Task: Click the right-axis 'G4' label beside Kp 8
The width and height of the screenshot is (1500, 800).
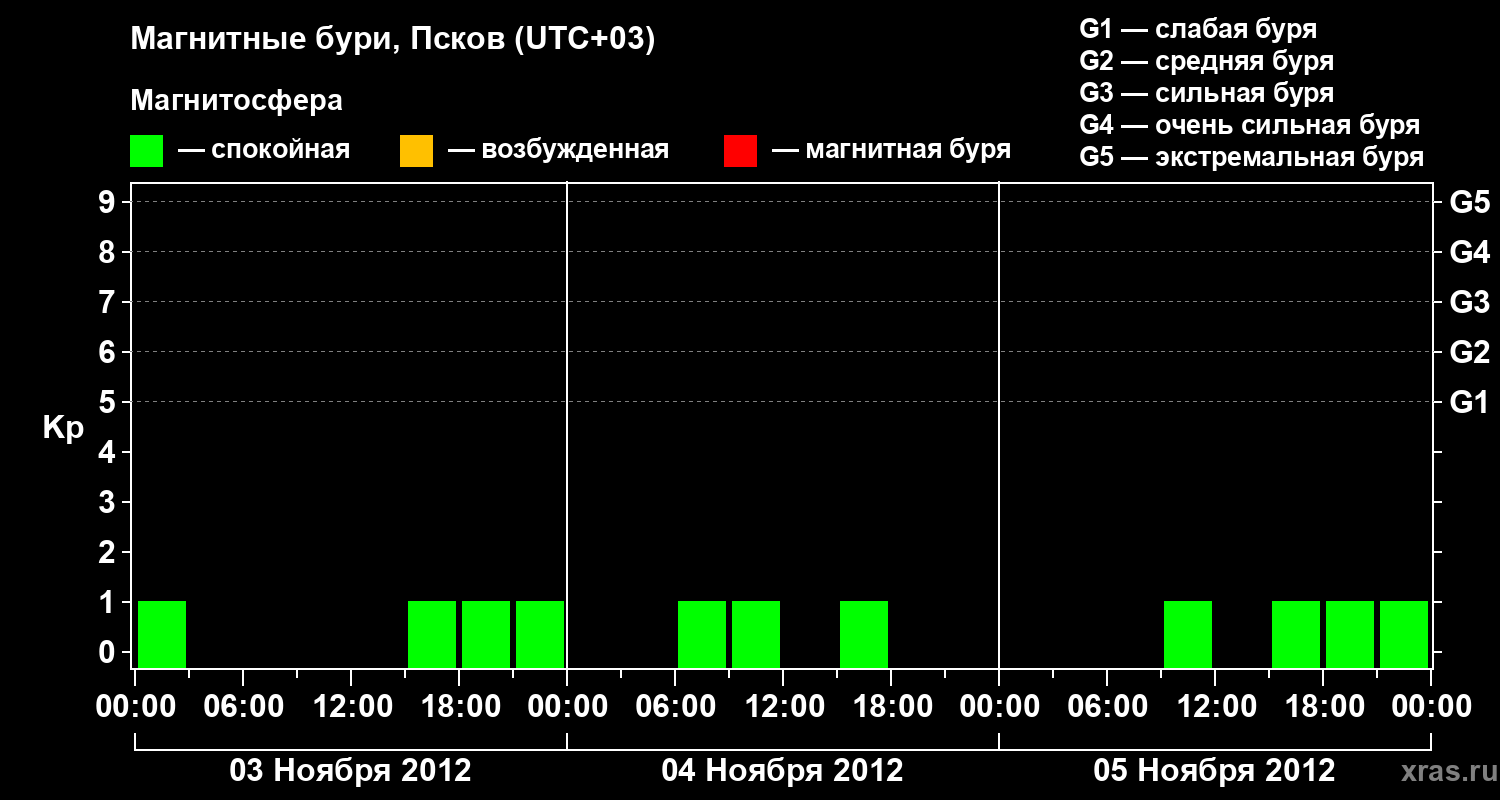Action: pyautogui.click(x=1470, y=252)
